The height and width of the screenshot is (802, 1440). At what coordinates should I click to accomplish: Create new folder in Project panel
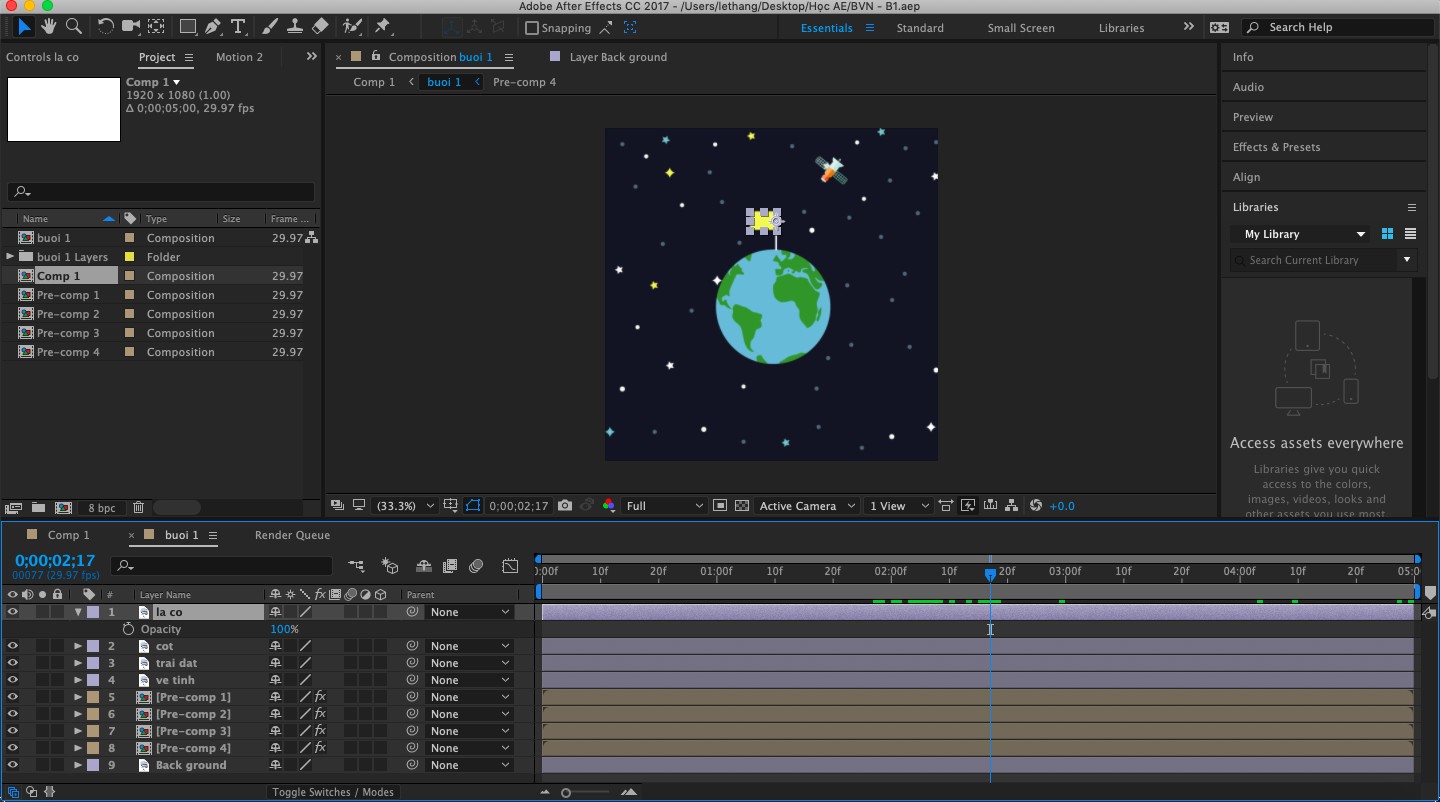coord(38,508)
